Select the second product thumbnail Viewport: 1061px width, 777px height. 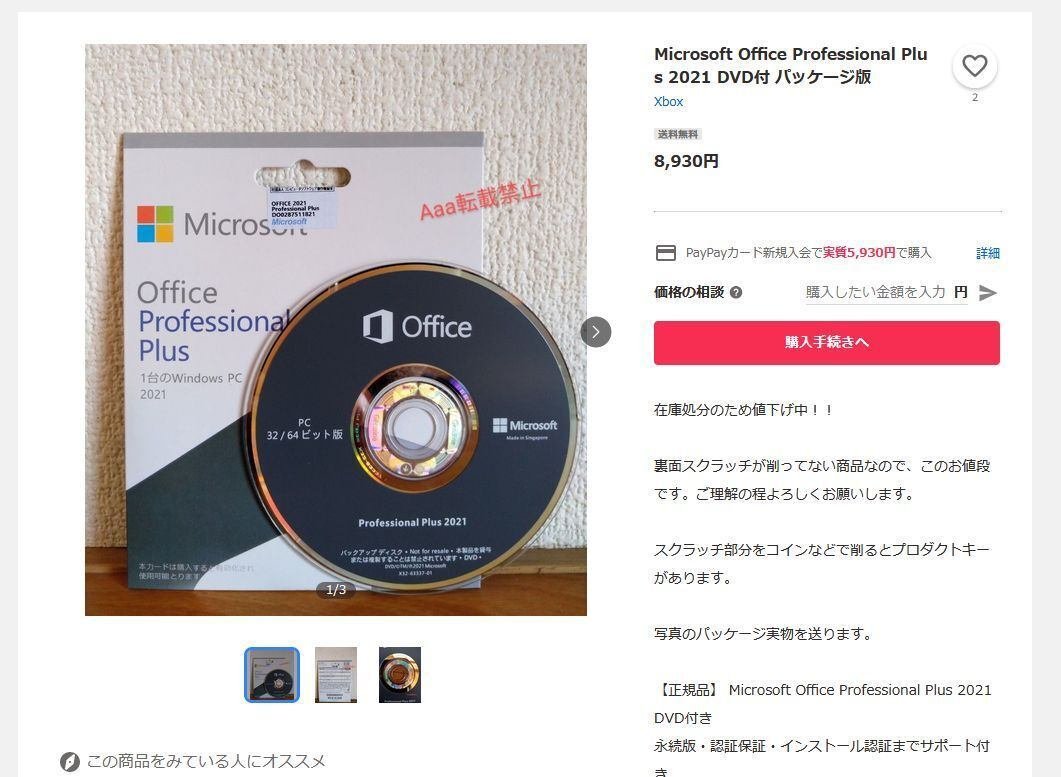click(x=336, y=675)
